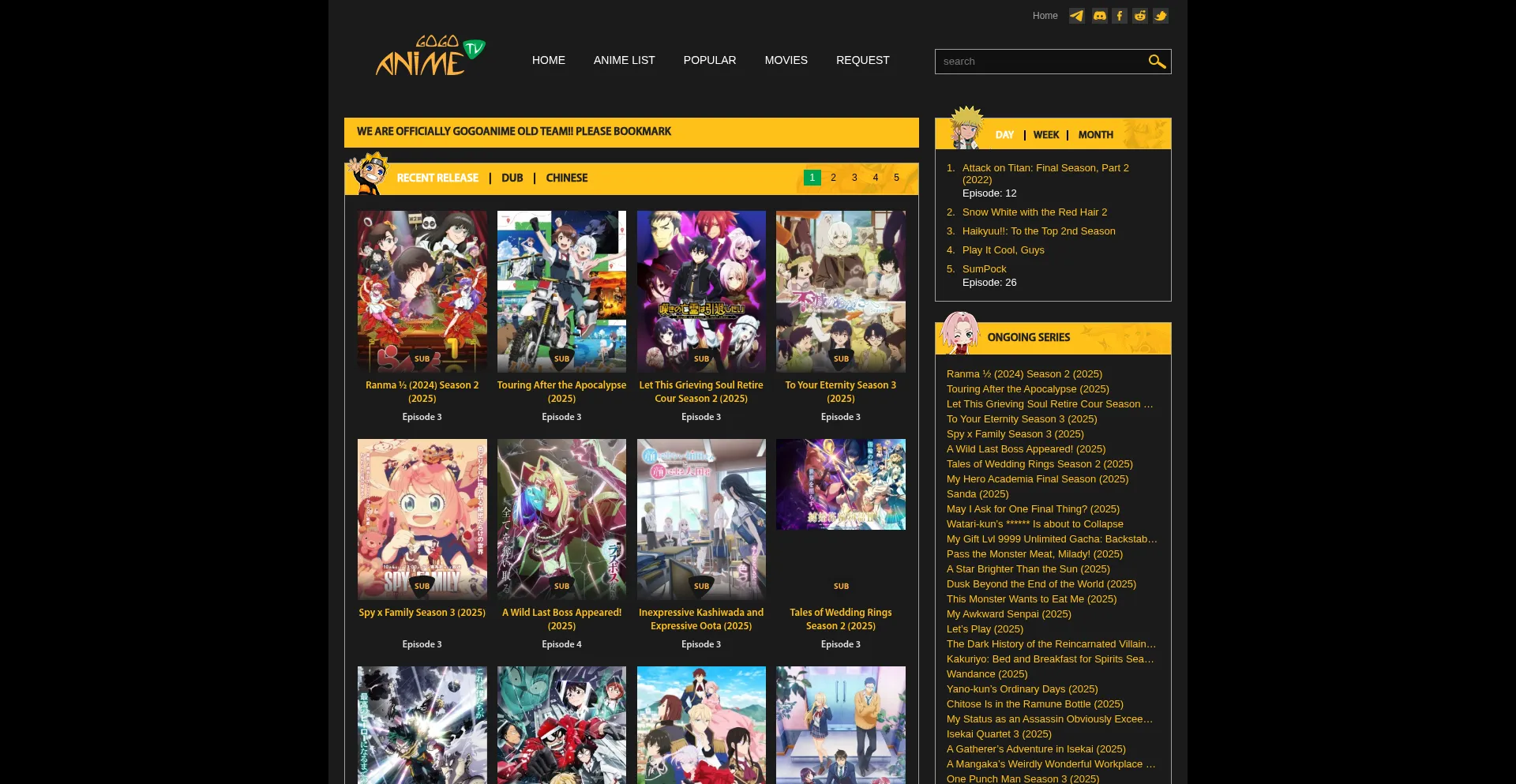
Task: Open MOVIES from the navigation menu
Action: (x=786, y=60)
